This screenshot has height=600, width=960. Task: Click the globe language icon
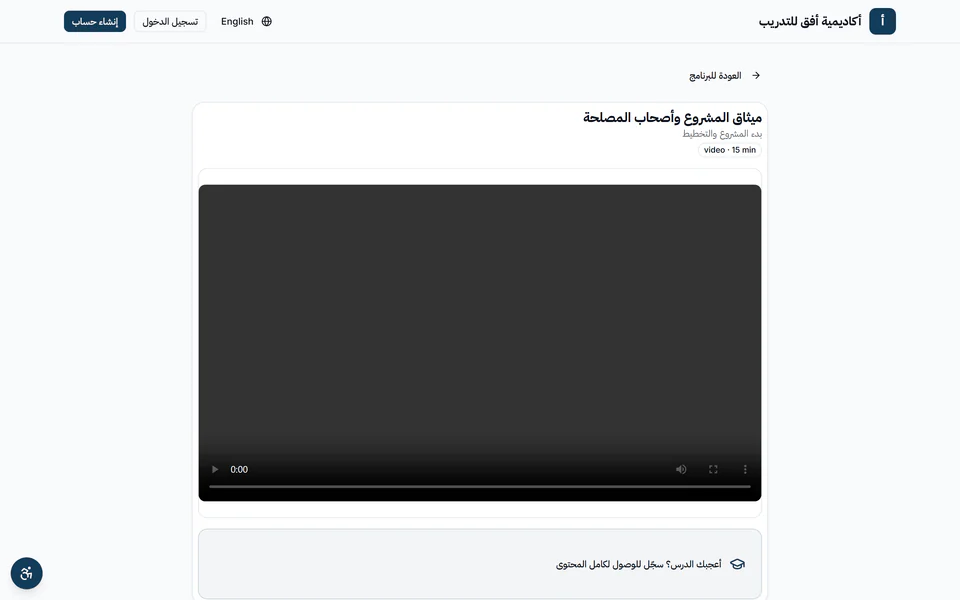266,21
